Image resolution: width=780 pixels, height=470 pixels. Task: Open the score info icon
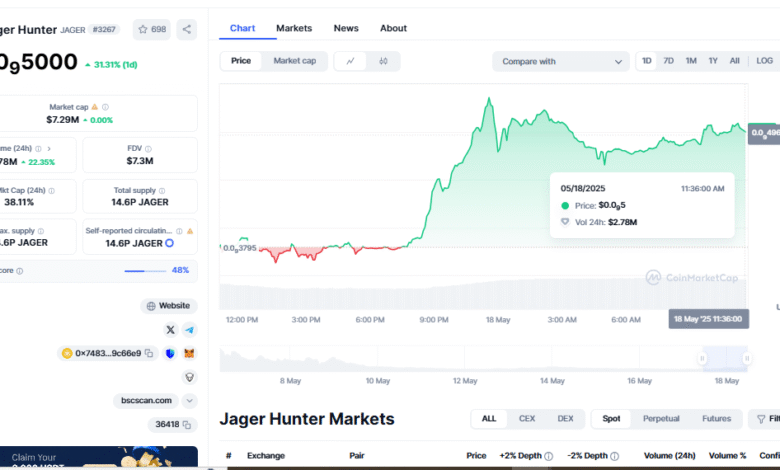pyautogui.click(x=20, y=271)
